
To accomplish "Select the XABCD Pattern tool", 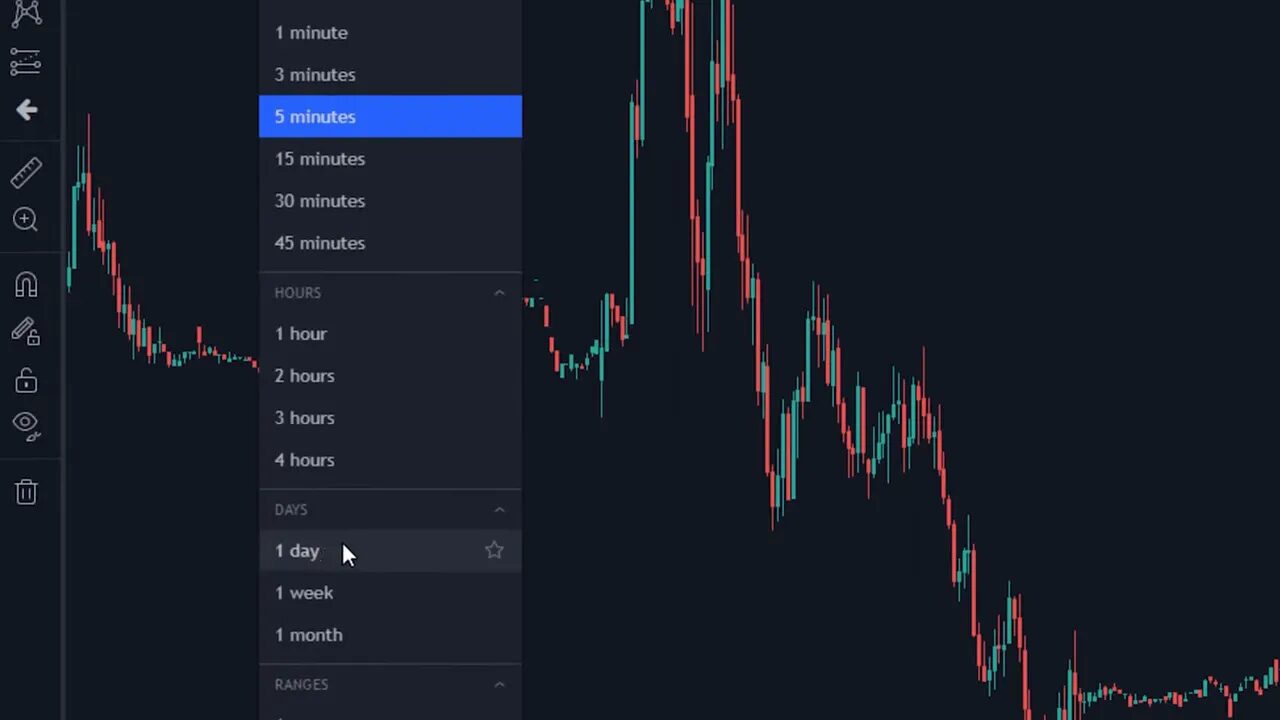I will tap(26, 13).
